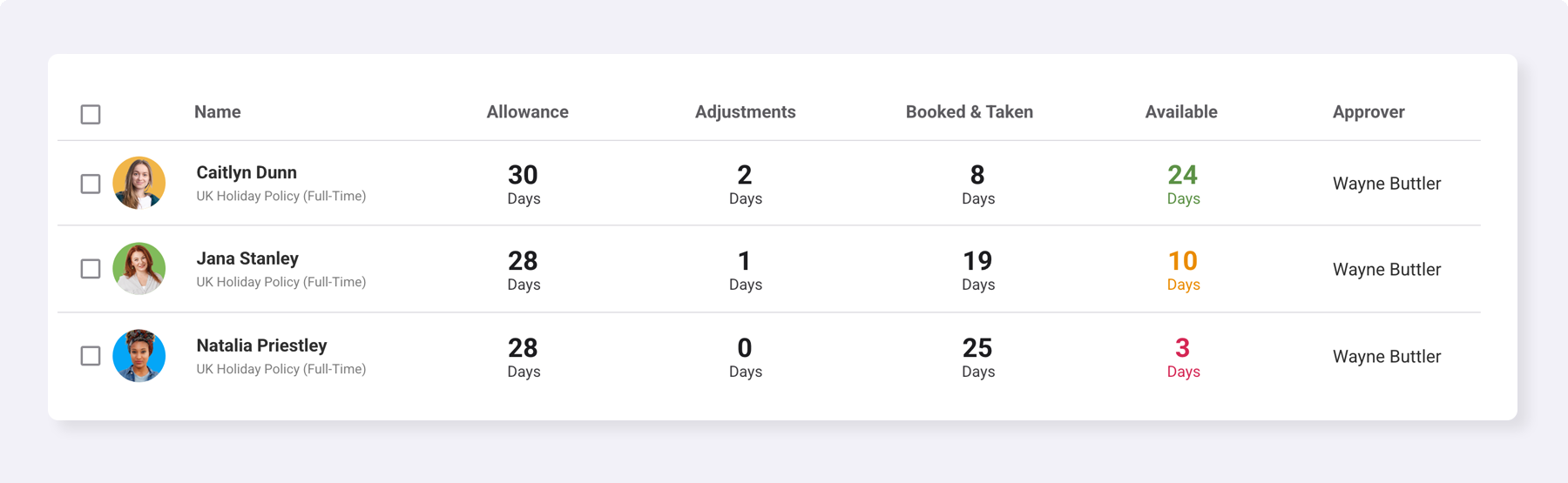The image size is (1568, 483).
Task: Open Caitlyn Dunn's name link
Action: coord(247,172)
